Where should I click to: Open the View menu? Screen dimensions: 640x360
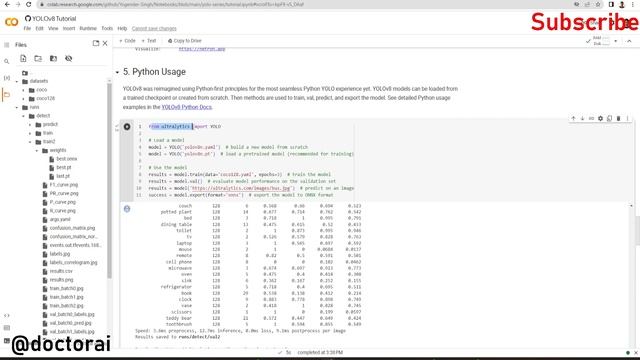53,29
